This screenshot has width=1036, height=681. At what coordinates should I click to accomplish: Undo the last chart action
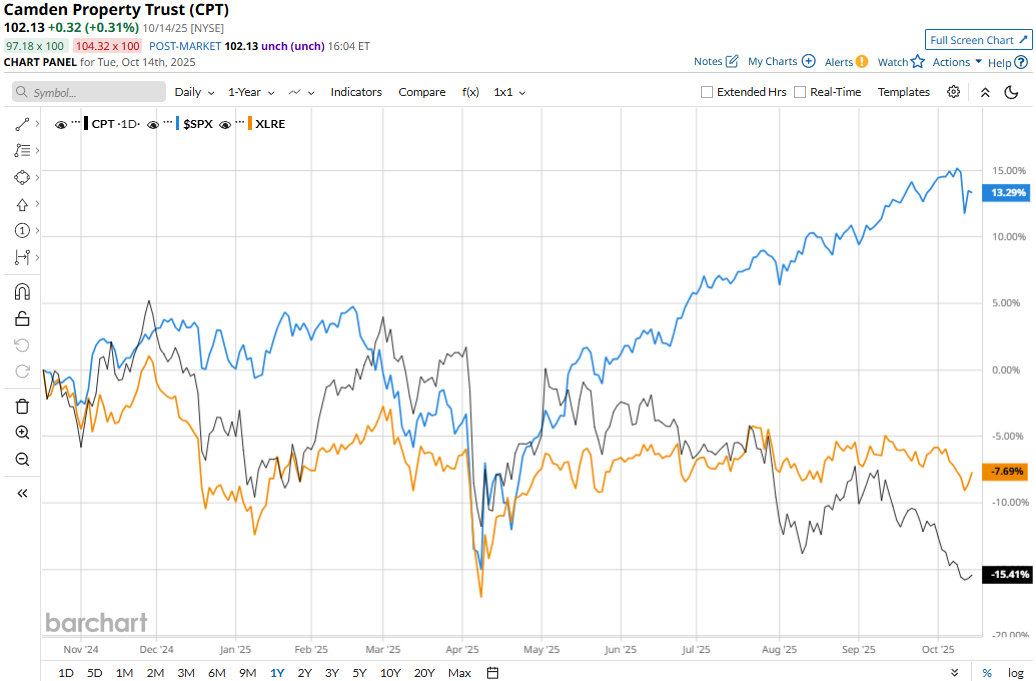point(22,345)
